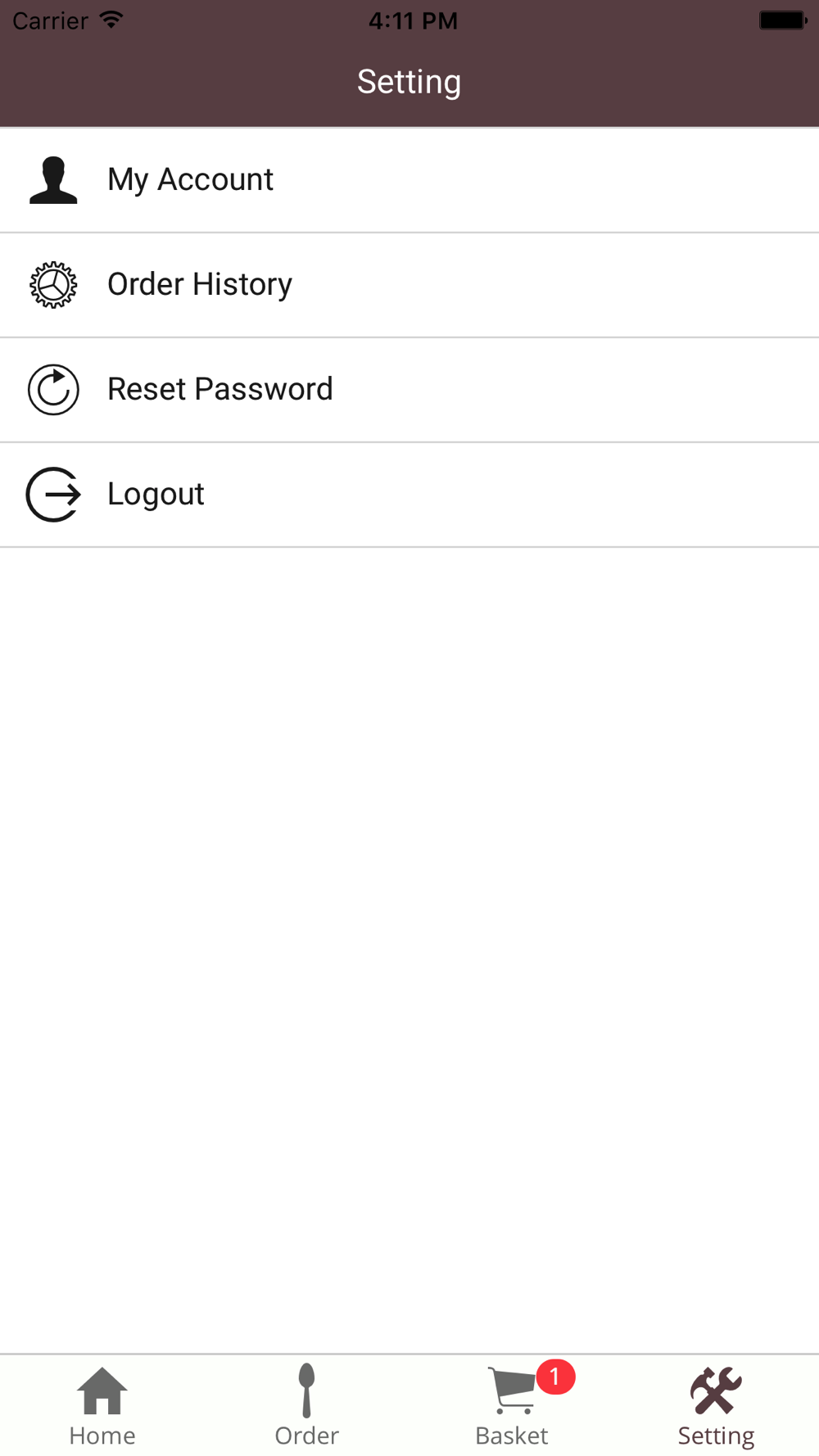
Task: Tap the Setting title in header
Action: click(x=409, y=83)
